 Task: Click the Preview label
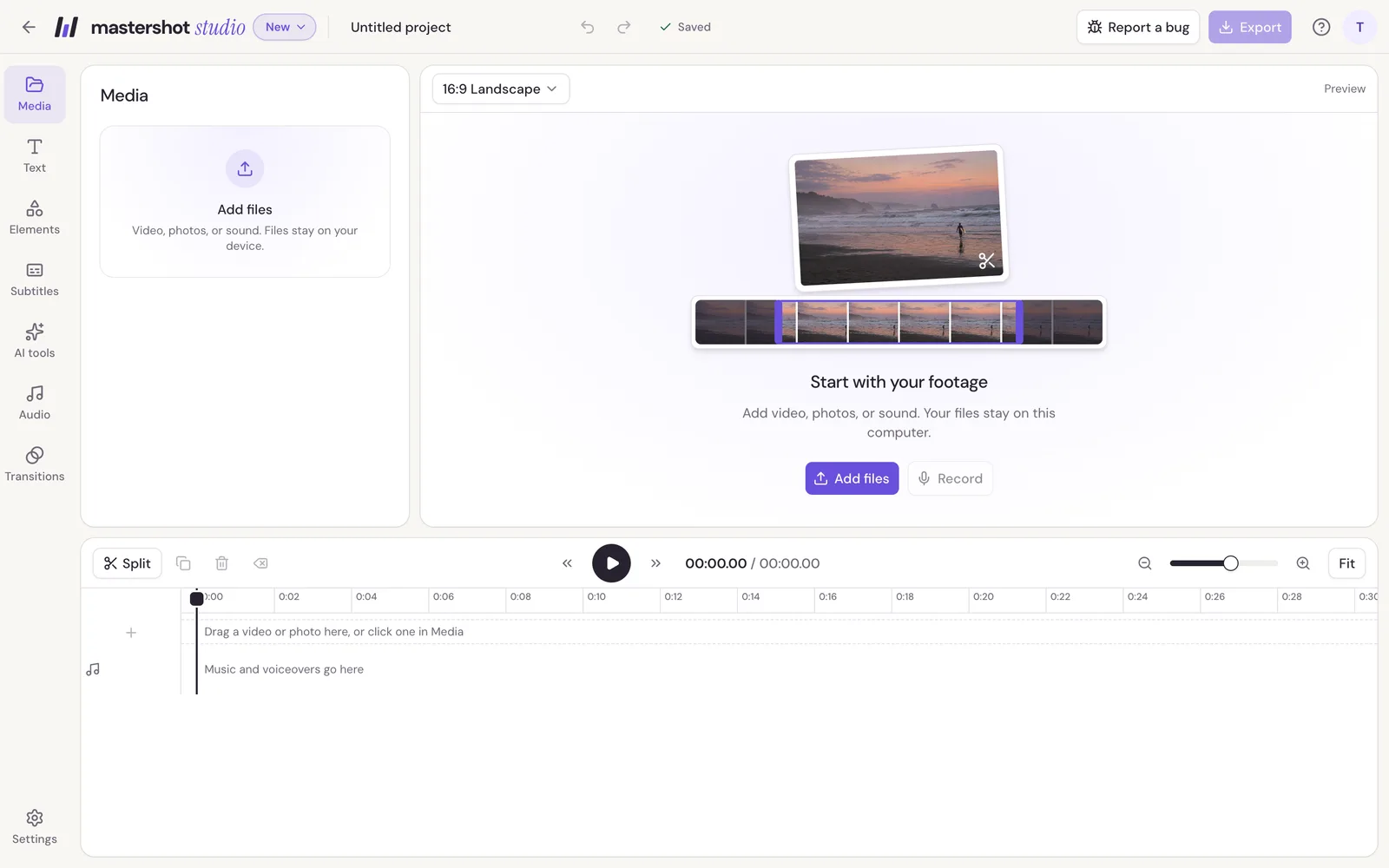pyautogui.click(x=1345, y=89)
